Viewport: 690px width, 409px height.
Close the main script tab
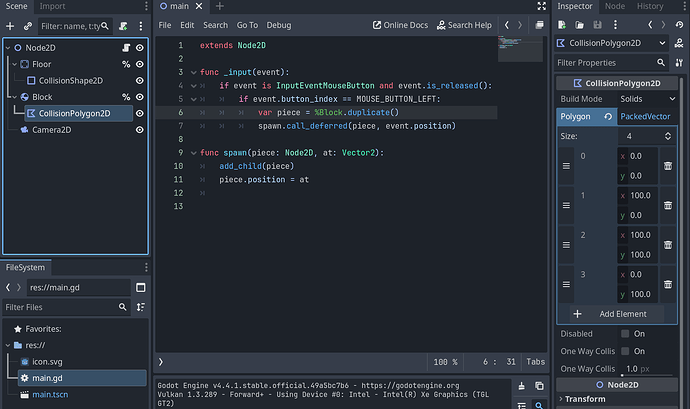tap(199, 6)
